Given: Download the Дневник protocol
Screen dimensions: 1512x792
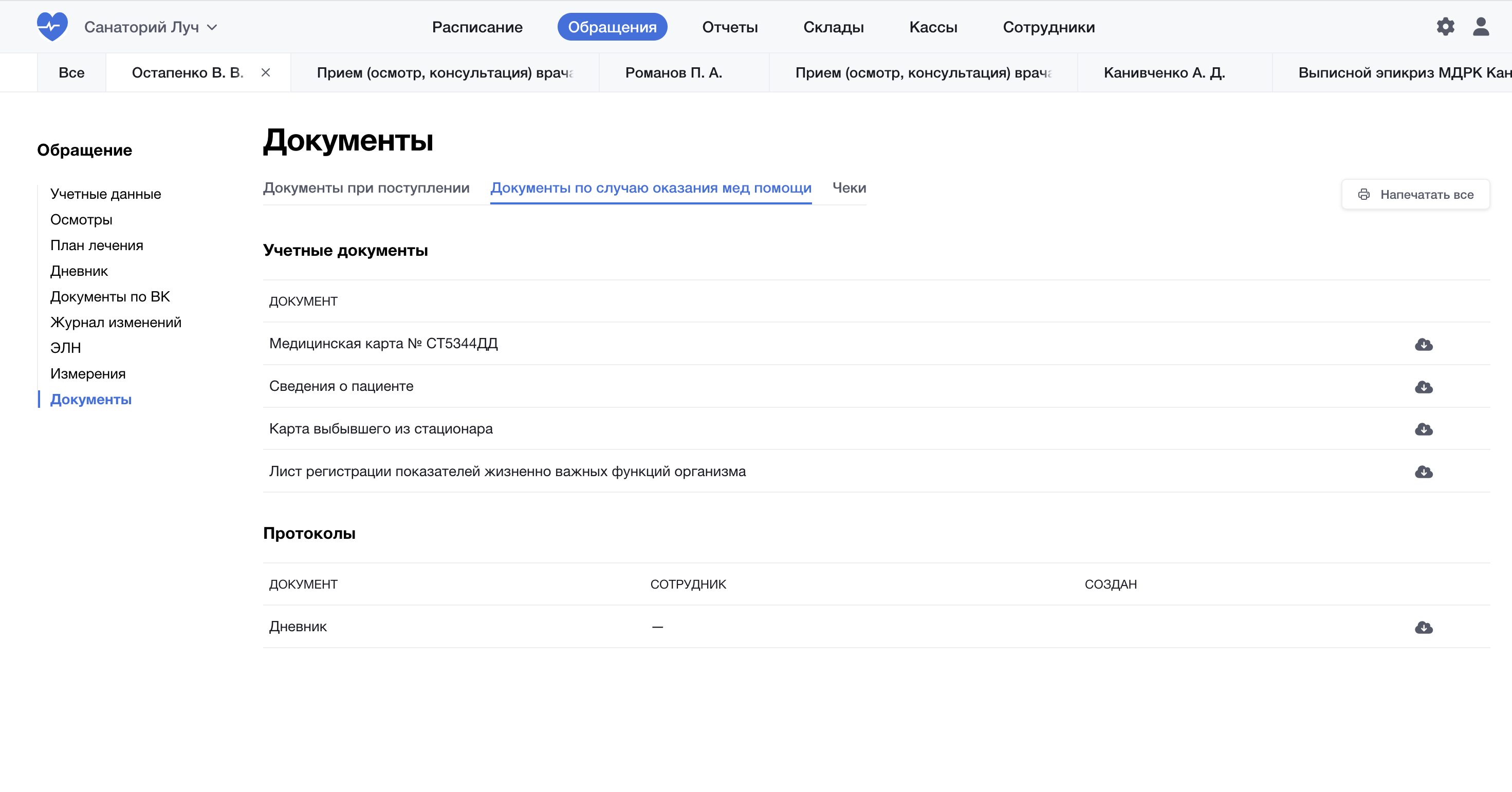Looking at the screenshot, I should click(1424, 628).
